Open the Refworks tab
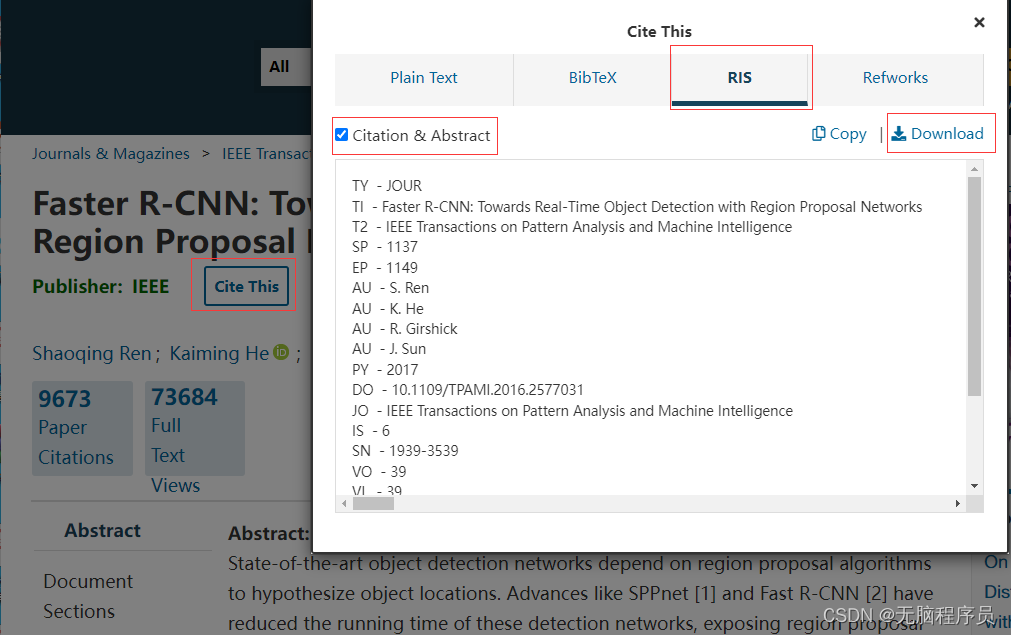The image size is (1011, 635). (x=896, y=78)
